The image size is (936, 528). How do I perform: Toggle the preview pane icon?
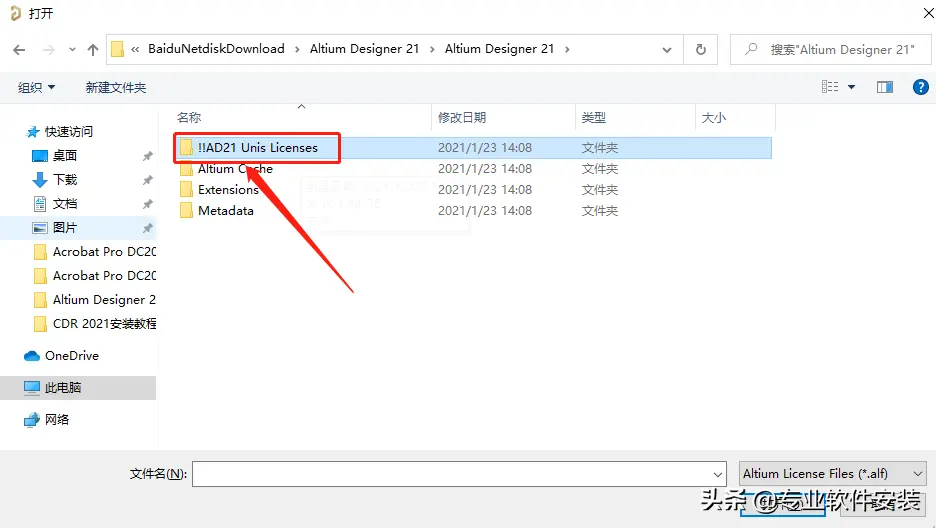(885, 87)
